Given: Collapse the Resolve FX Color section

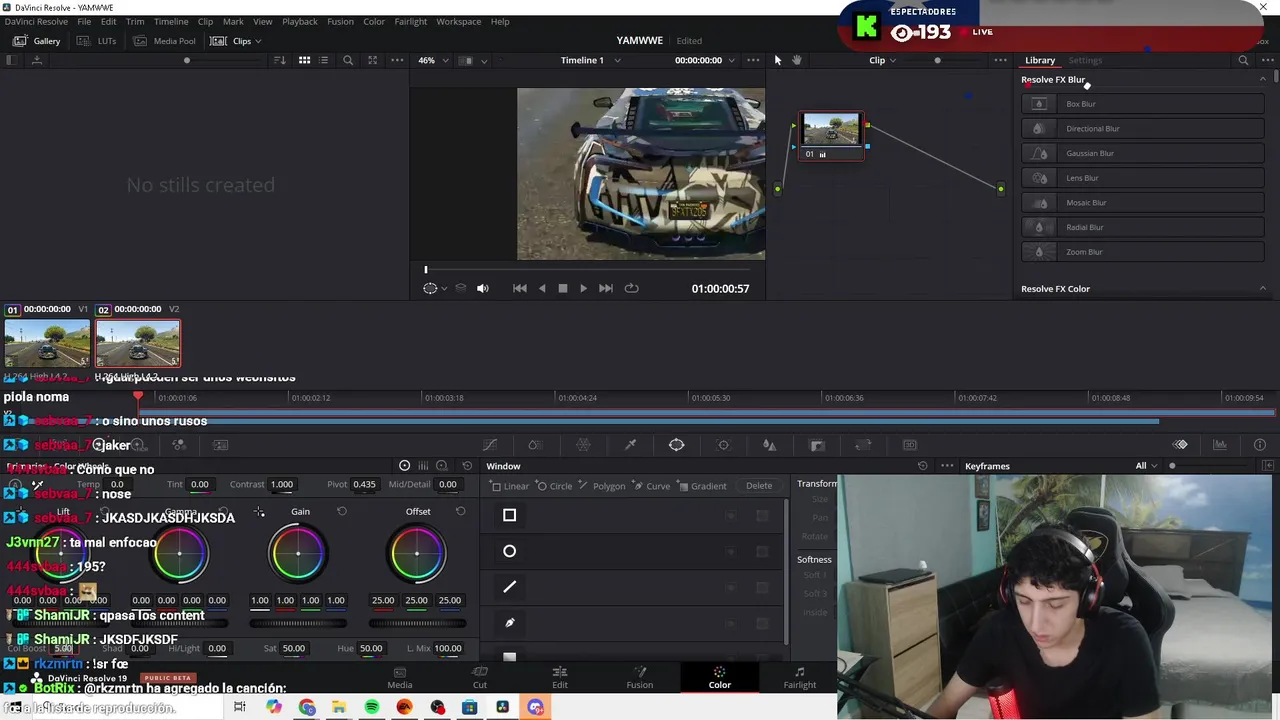Looking at the screenshot, I should [x=1262, y=289].
